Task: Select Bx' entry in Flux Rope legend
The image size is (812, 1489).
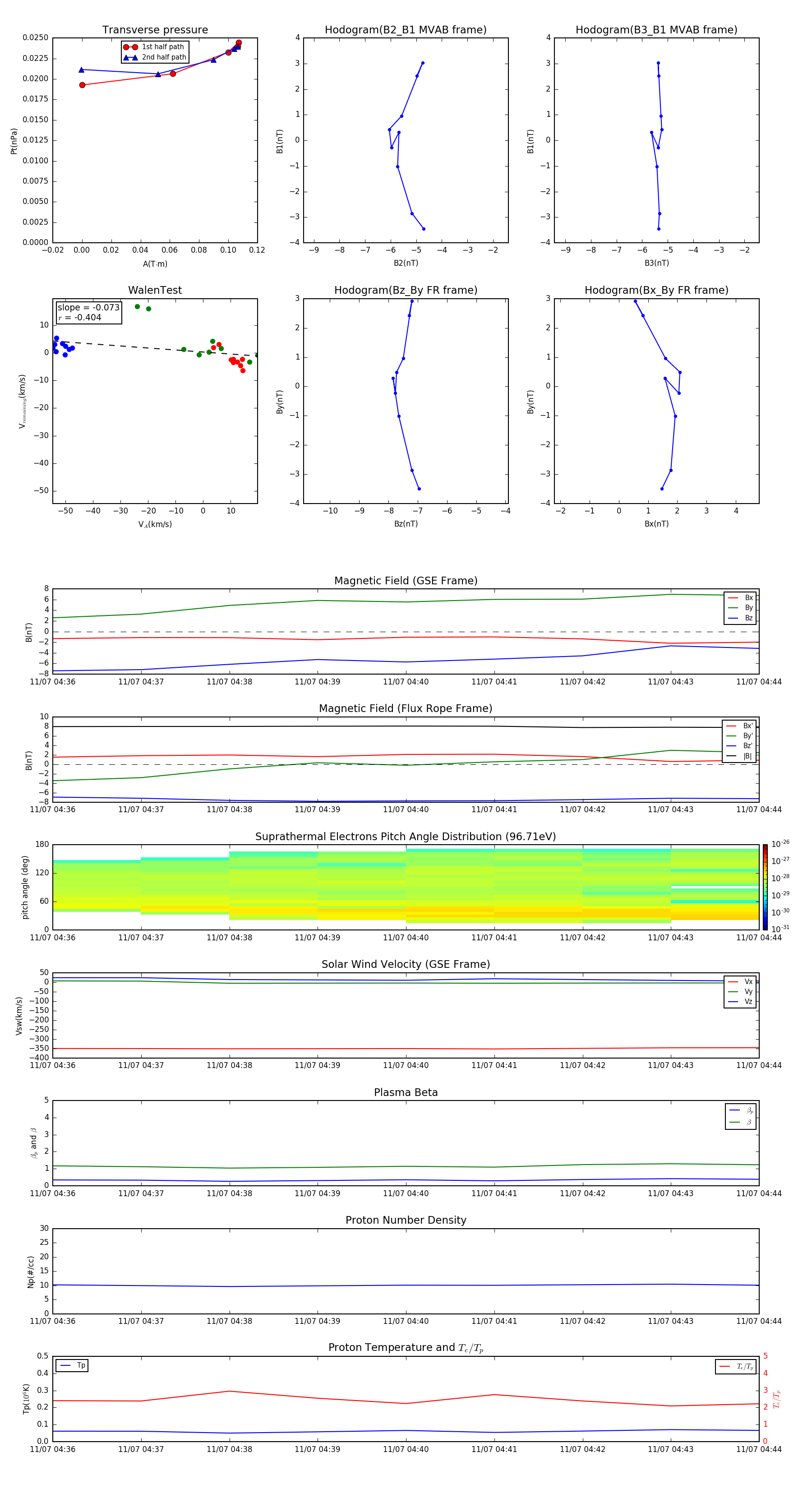Action: coord(739,726)
